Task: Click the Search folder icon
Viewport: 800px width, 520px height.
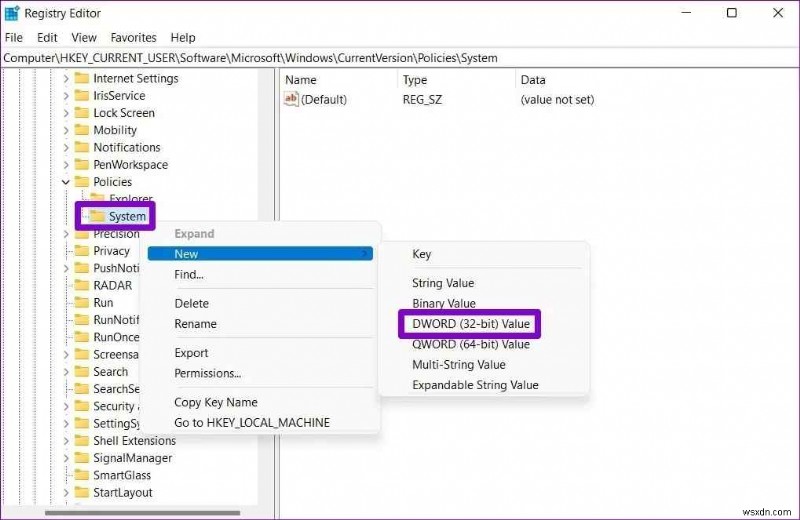Action: [82, 372]
